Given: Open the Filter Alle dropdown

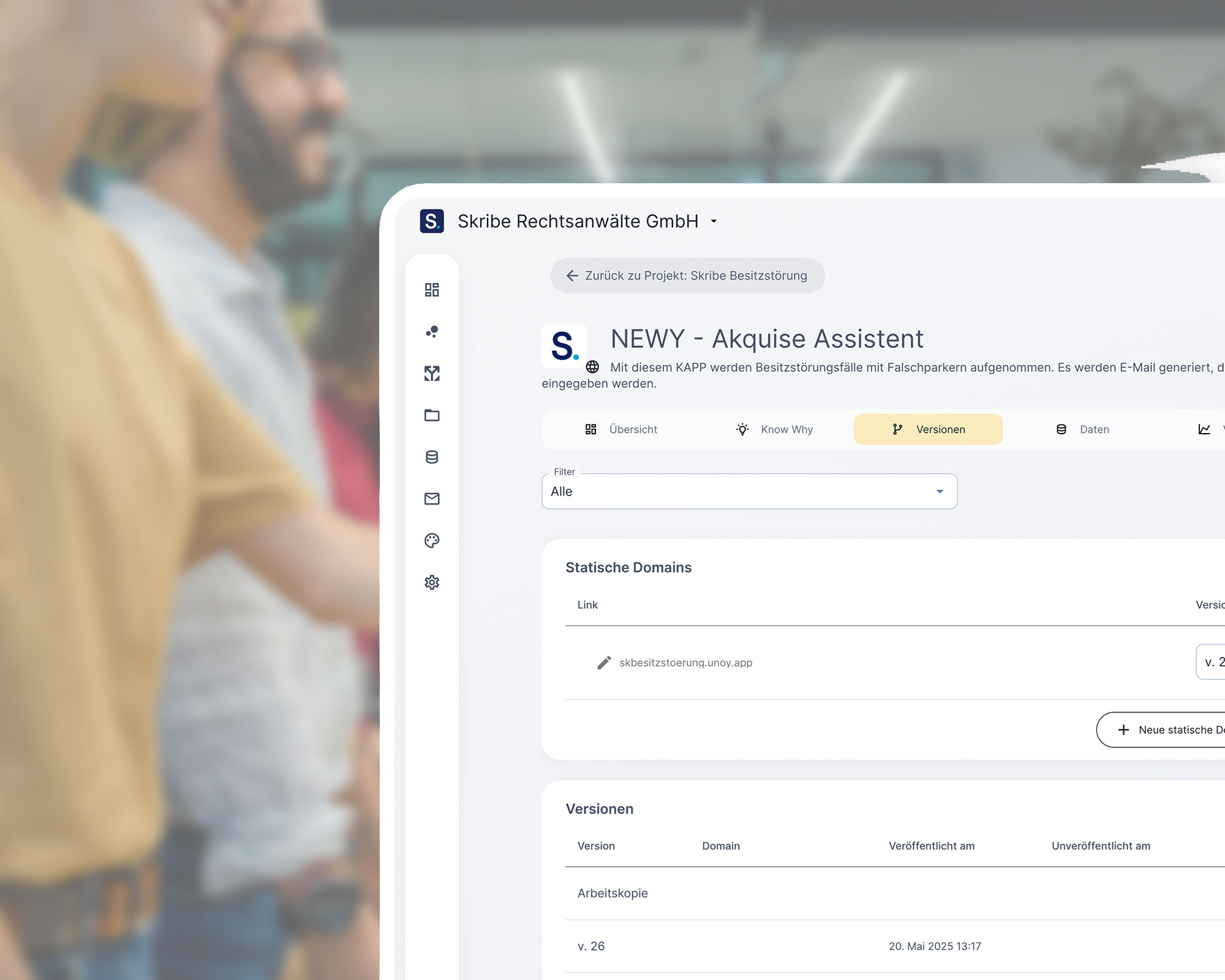Looking at the screenshot, I should [x=749, y=491].
